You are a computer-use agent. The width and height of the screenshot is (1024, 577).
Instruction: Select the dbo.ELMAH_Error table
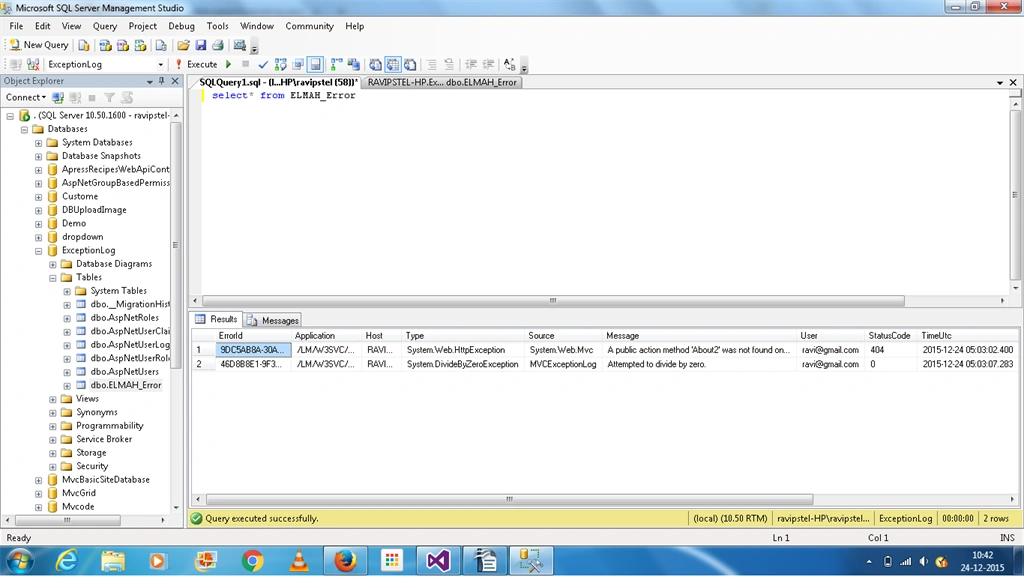(125, 385)
